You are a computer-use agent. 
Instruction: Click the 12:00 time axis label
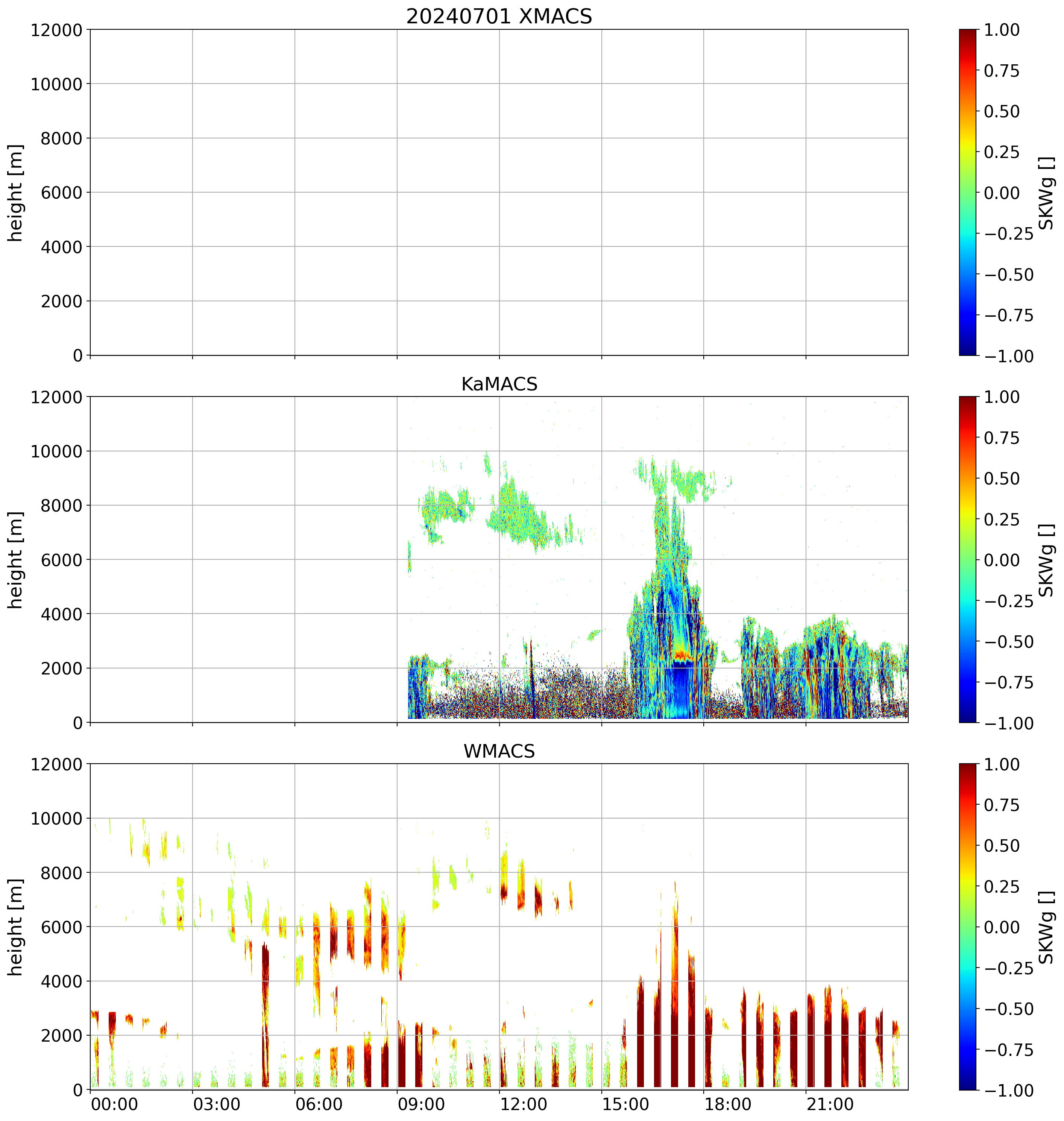point(524,1104)
